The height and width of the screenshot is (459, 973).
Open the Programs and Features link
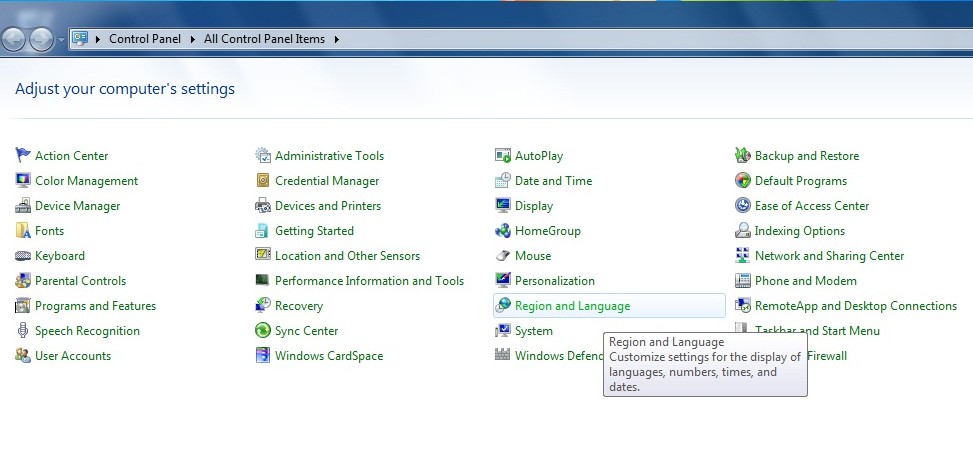[96, 306]
